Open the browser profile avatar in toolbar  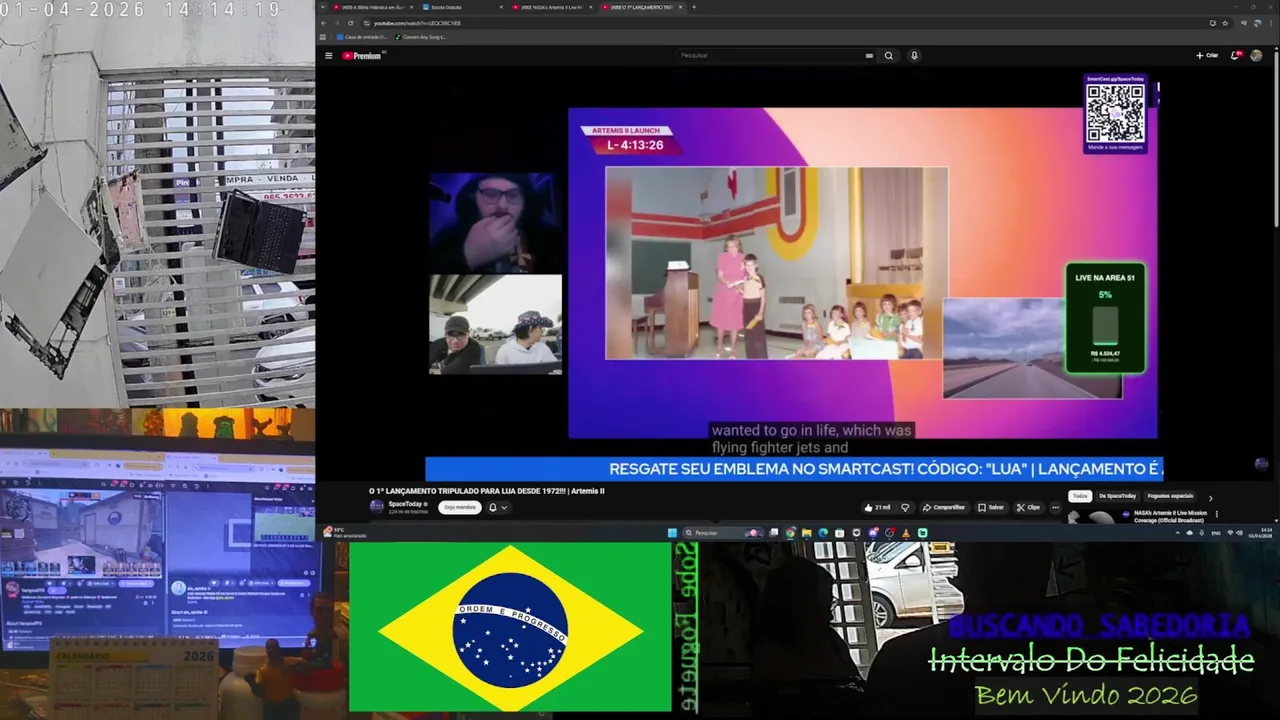point(1256,23)
